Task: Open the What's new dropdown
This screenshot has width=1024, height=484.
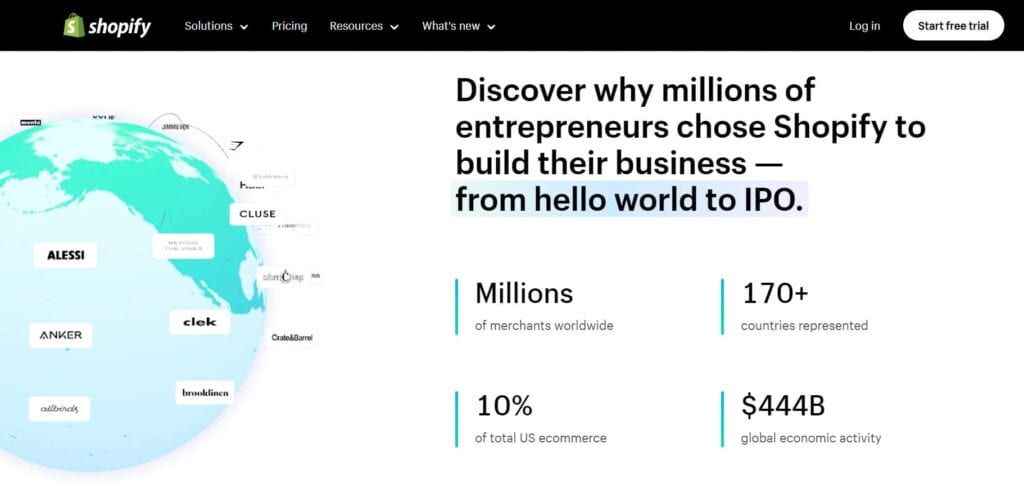Action: [x=458, y=26]
